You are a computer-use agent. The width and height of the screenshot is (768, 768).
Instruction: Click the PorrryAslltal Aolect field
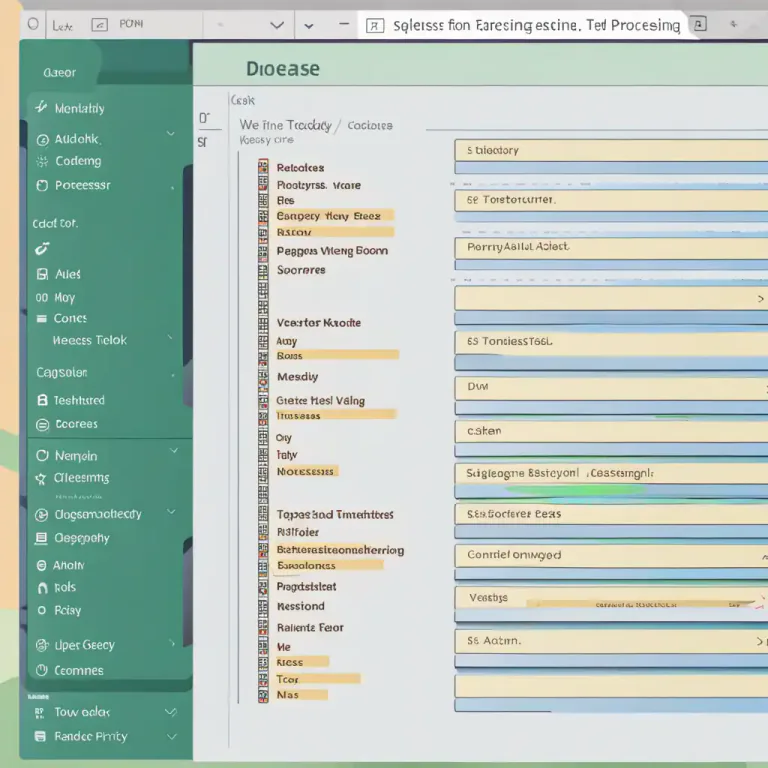tap(611, 248)
